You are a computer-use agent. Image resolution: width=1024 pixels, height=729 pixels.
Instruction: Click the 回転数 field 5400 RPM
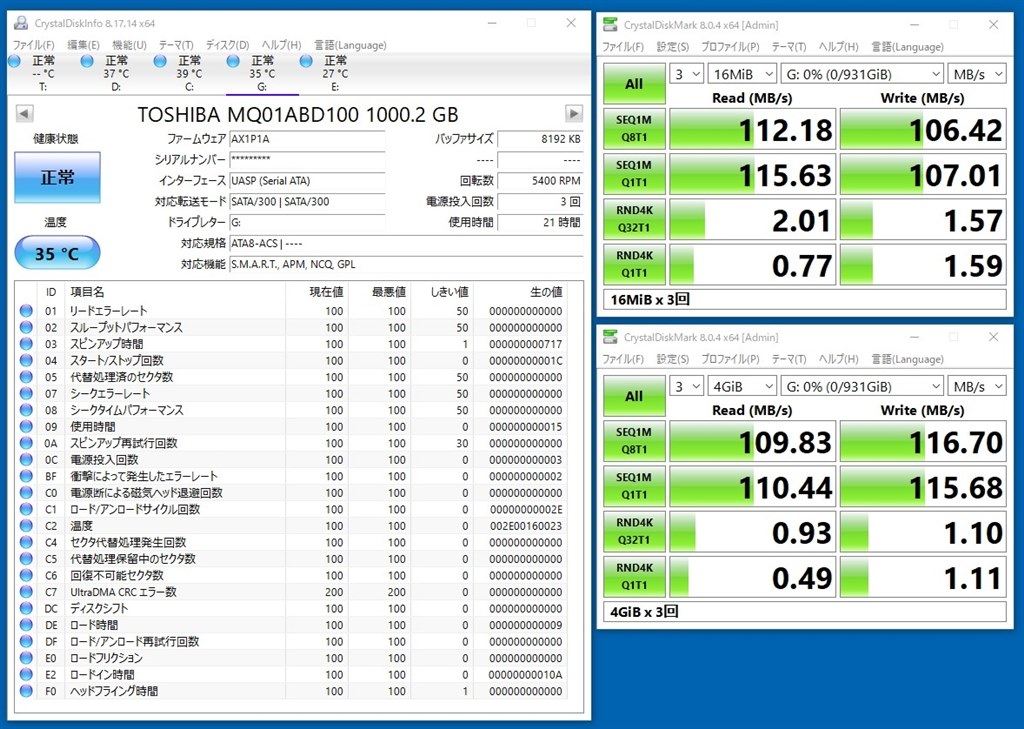click(539, 181)
